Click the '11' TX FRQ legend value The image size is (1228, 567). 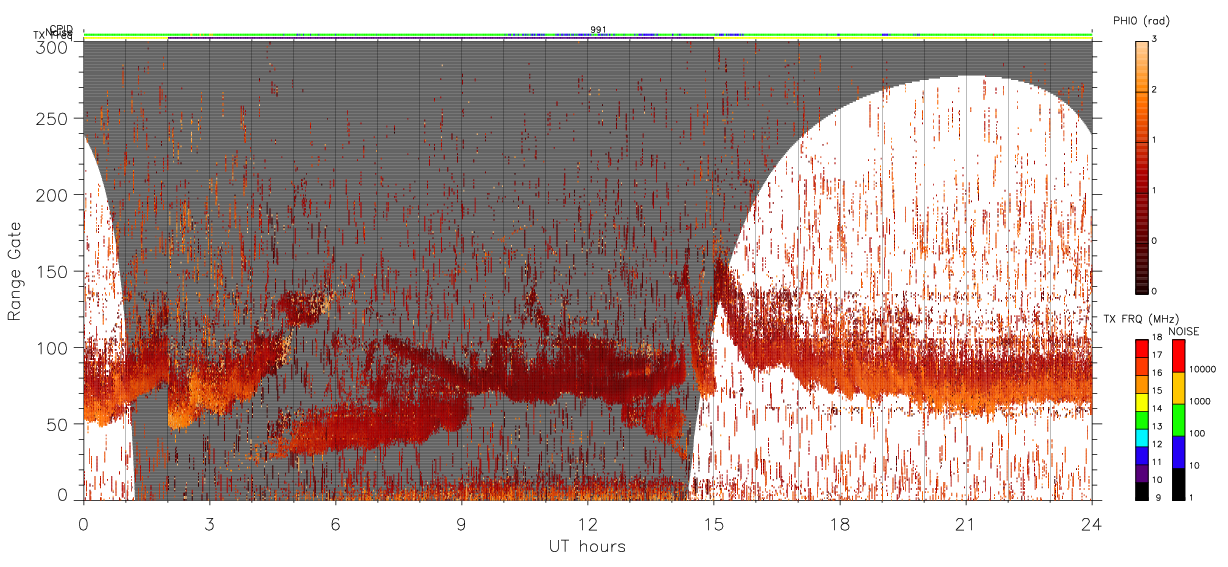coord(1157,462)
